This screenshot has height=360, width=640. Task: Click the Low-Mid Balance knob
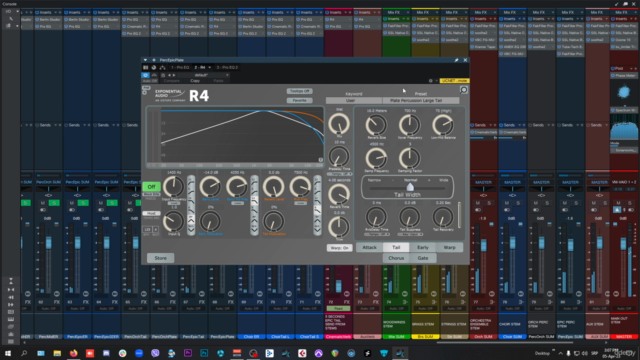point(443,124)
